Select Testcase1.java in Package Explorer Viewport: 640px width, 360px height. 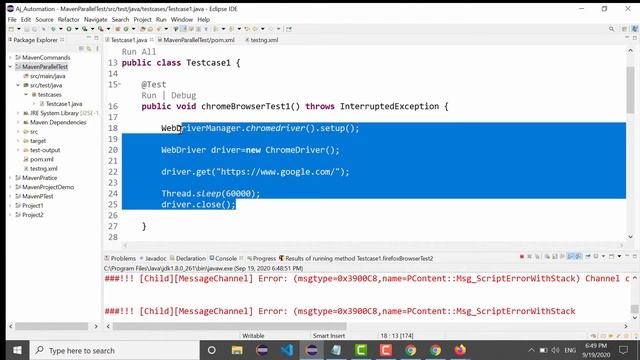tap(64, 104)
